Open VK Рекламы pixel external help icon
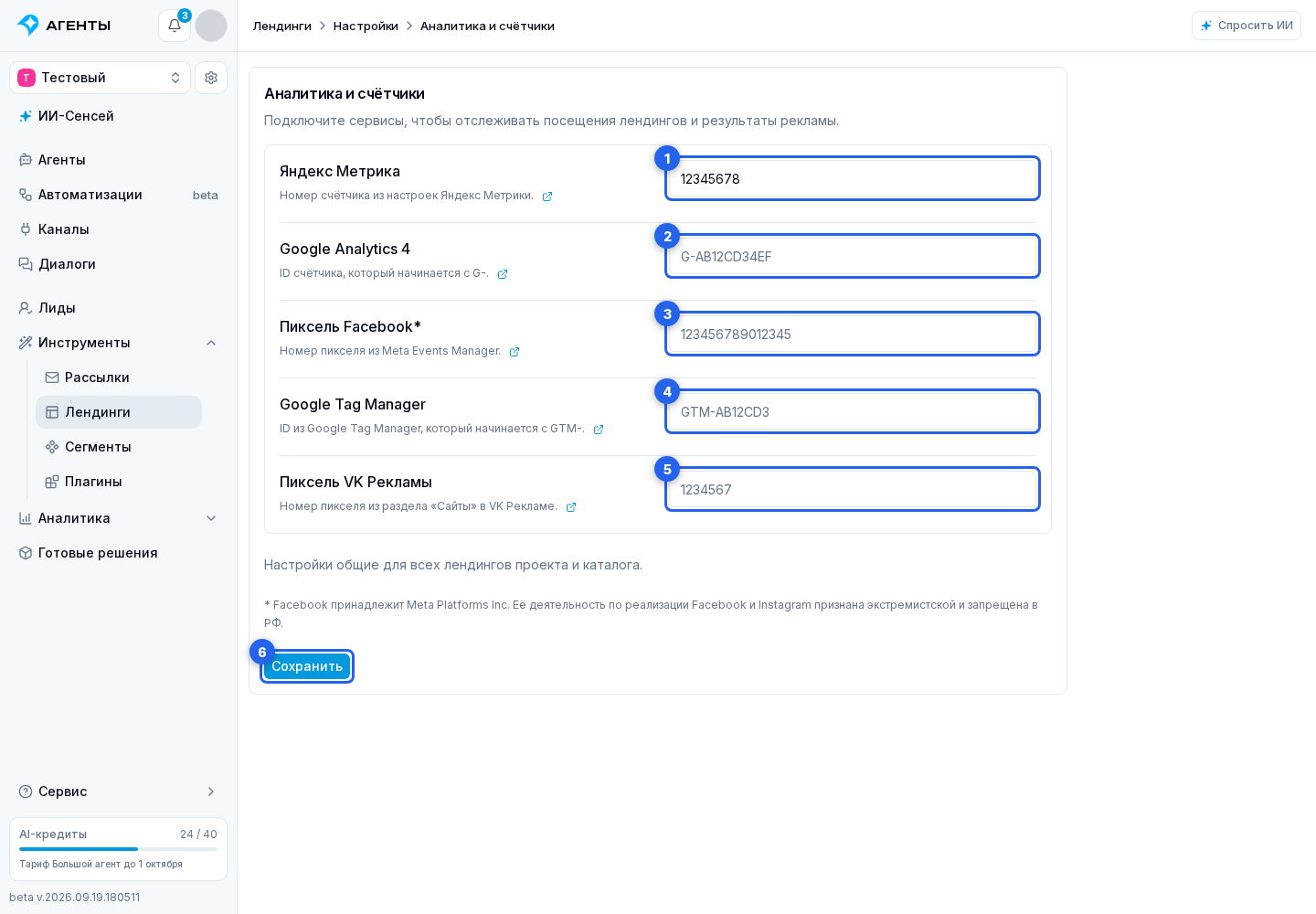 click(571, 507)
